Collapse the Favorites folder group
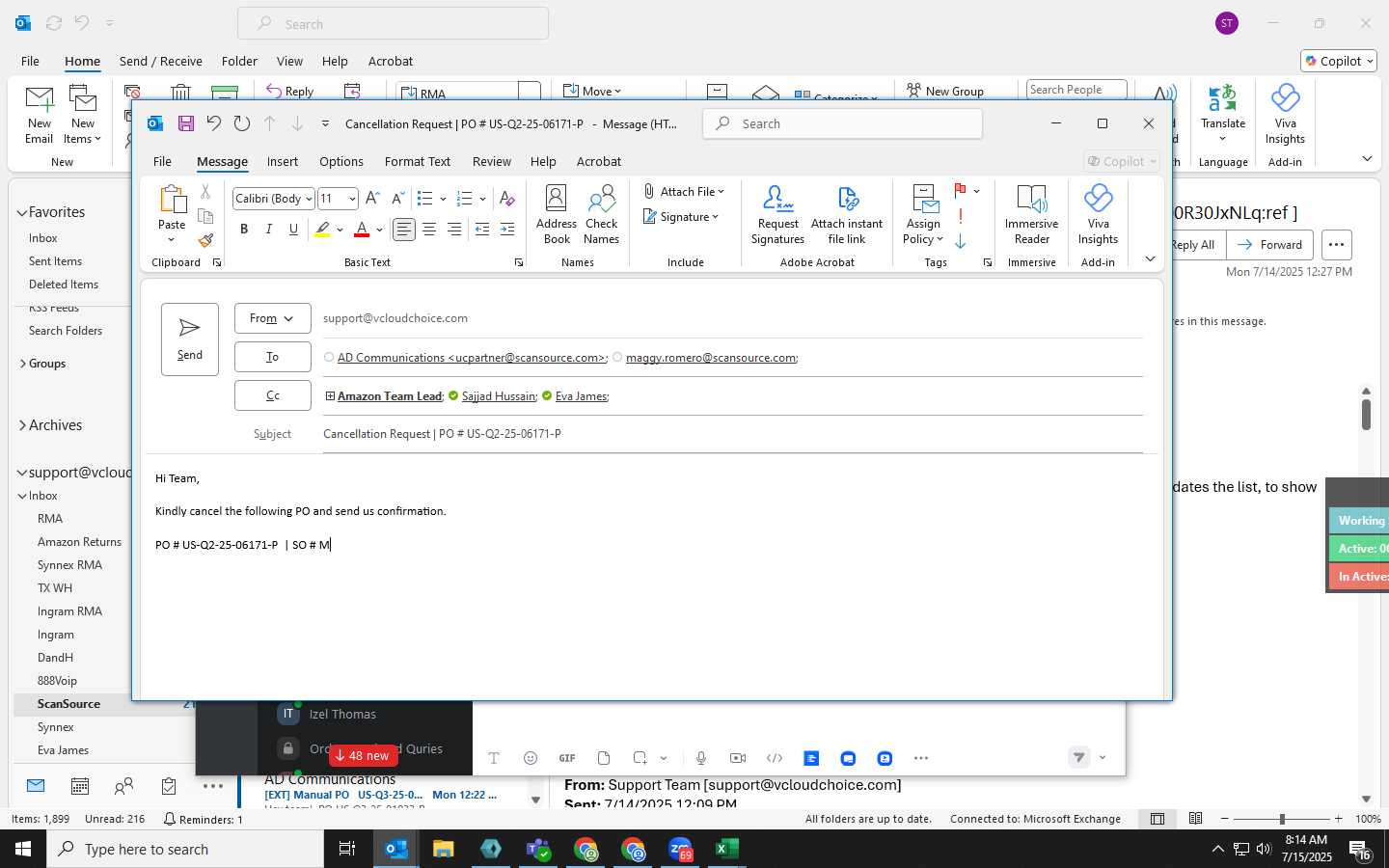1389x868 pixels. click(x=22, y=212)
